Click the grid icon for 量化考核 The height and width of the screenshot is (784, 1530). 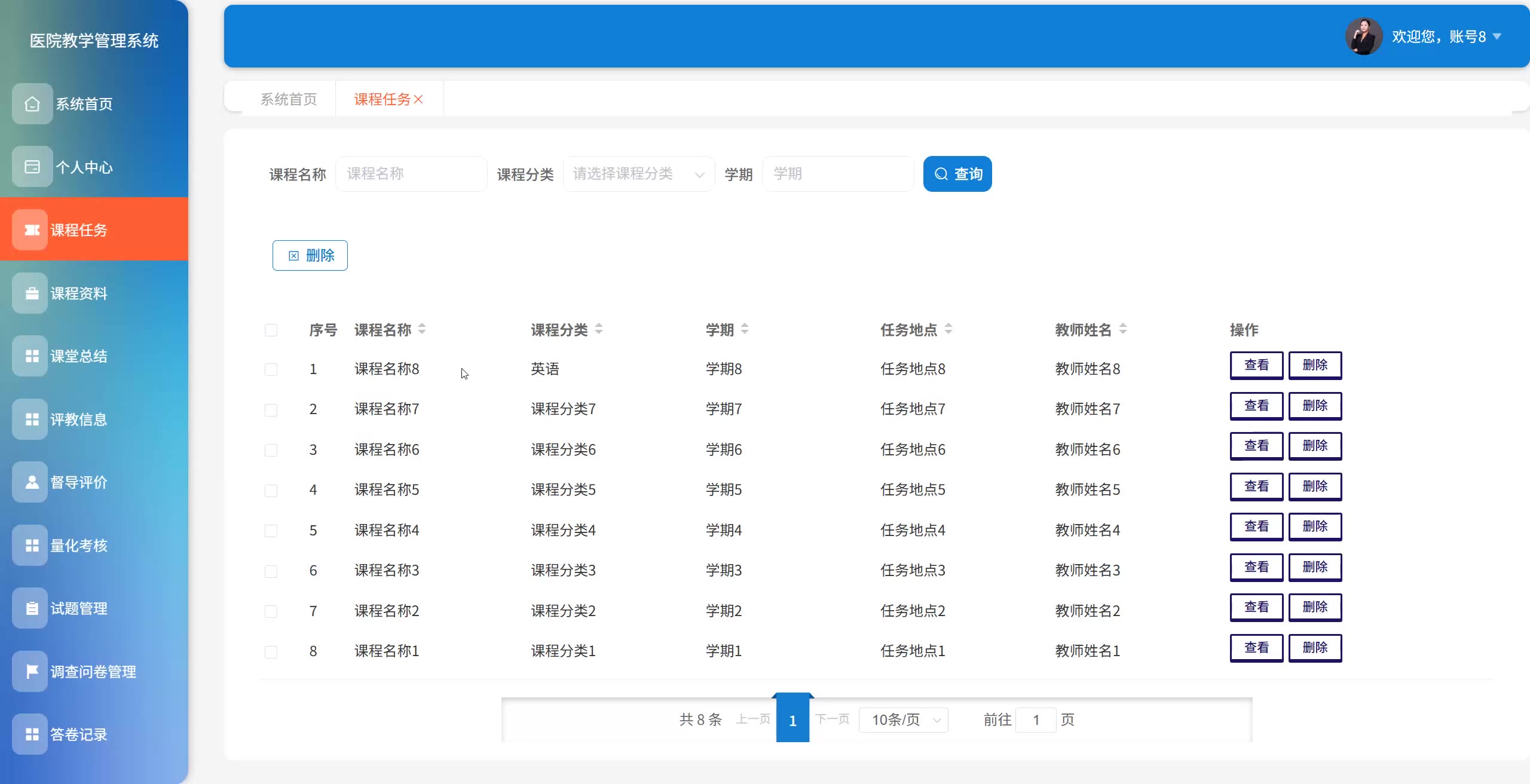coord(32,545)
